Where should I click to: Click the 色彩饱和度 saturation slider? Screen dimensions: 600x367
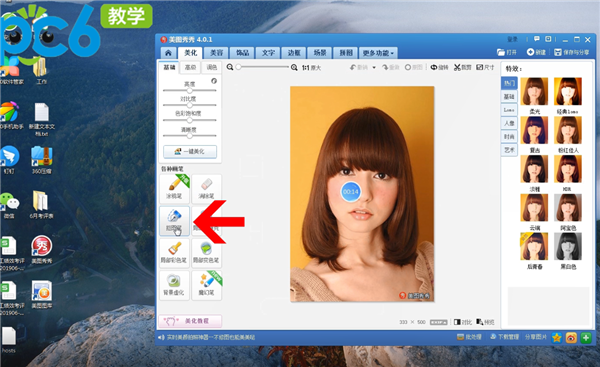tap(189, 120)
